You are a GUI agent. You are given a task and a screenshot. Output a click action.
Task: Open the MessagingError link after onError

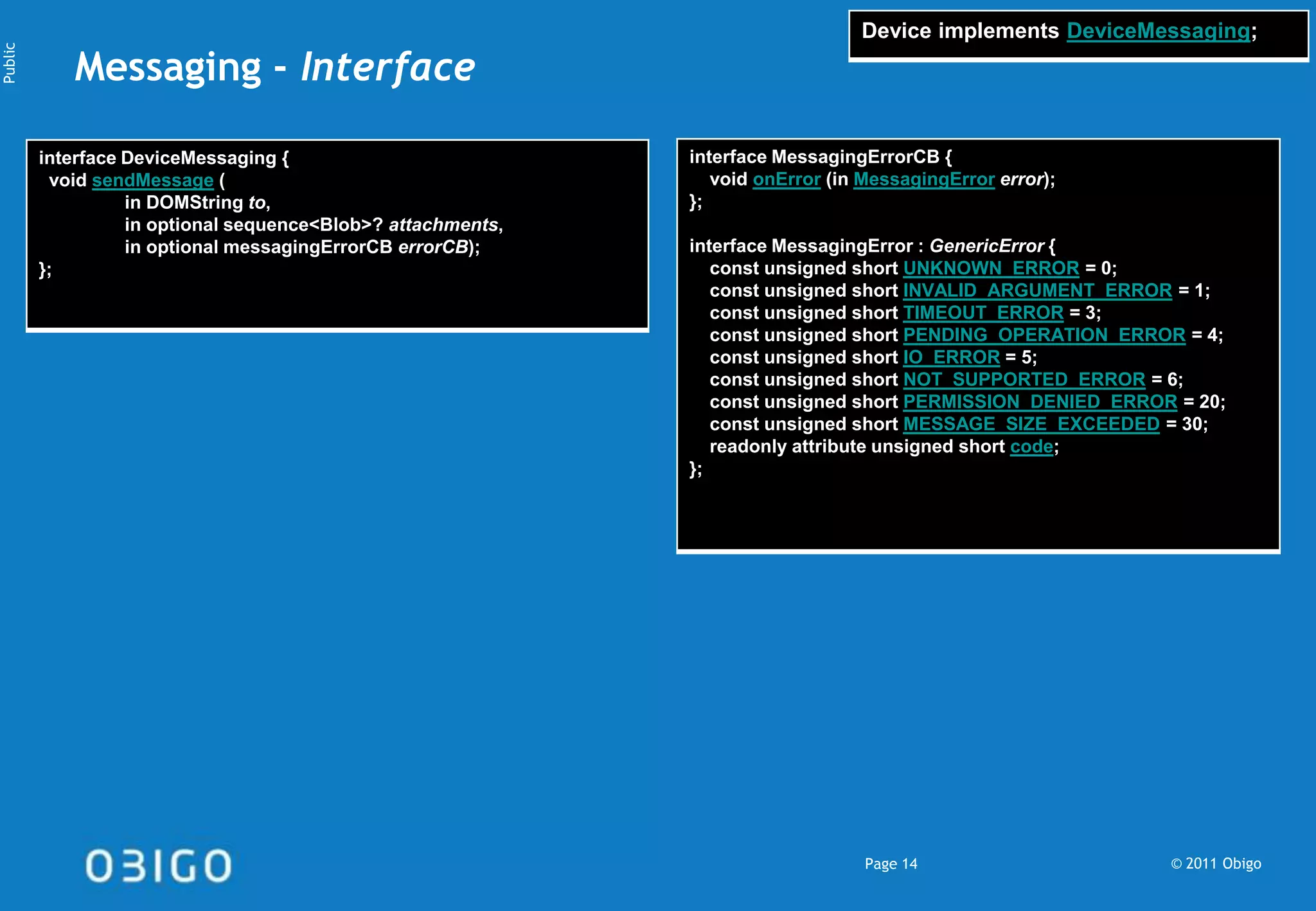[923, 179]
